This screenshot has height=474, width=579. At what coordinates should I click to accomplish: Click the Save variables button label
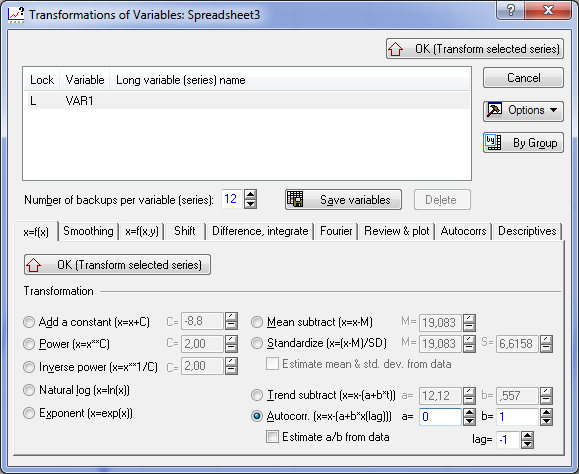(x=355, y=200)
